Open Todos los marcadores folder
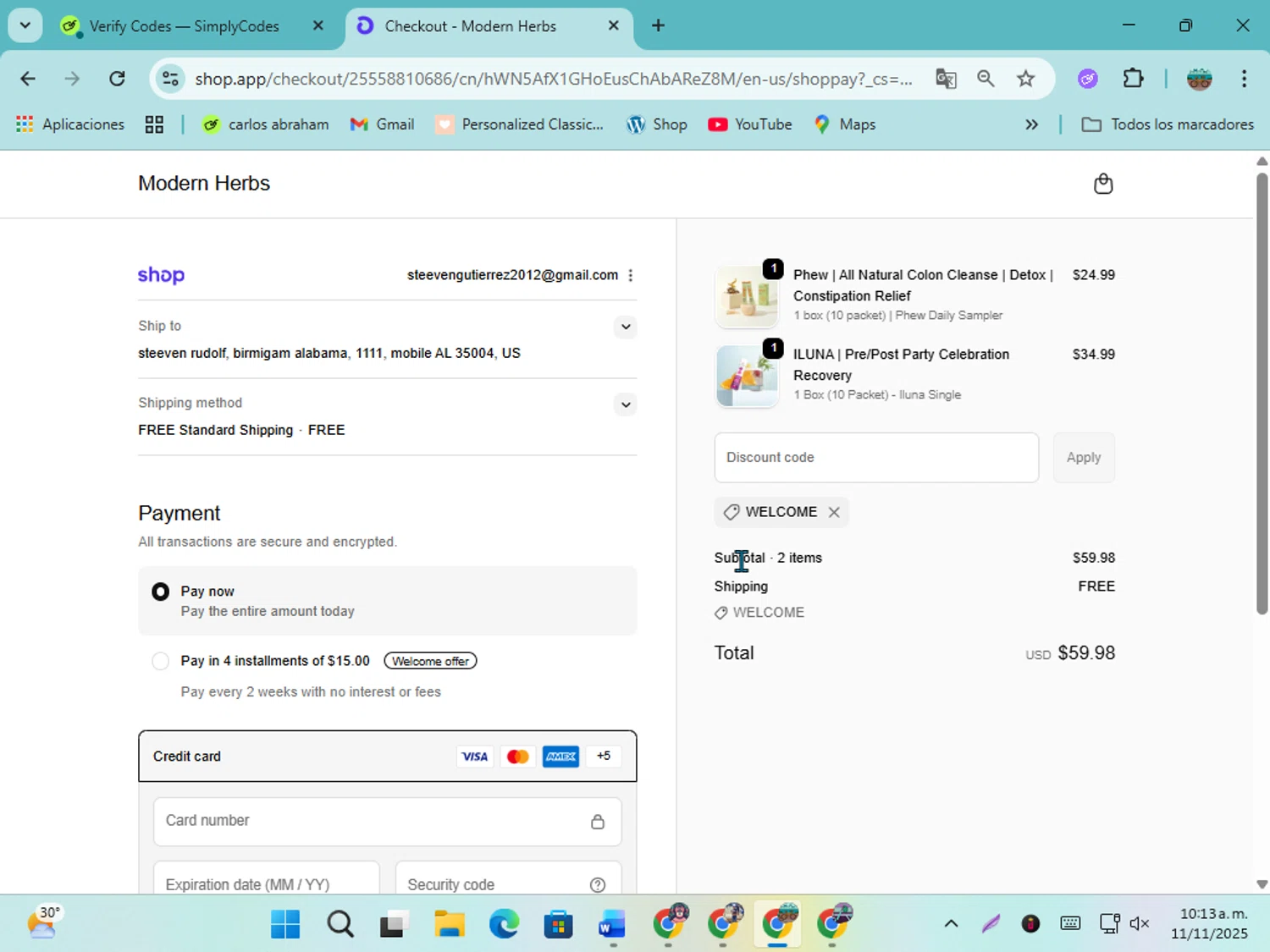The height and width of the screenshot is (952, 1270). (1168, 124)
